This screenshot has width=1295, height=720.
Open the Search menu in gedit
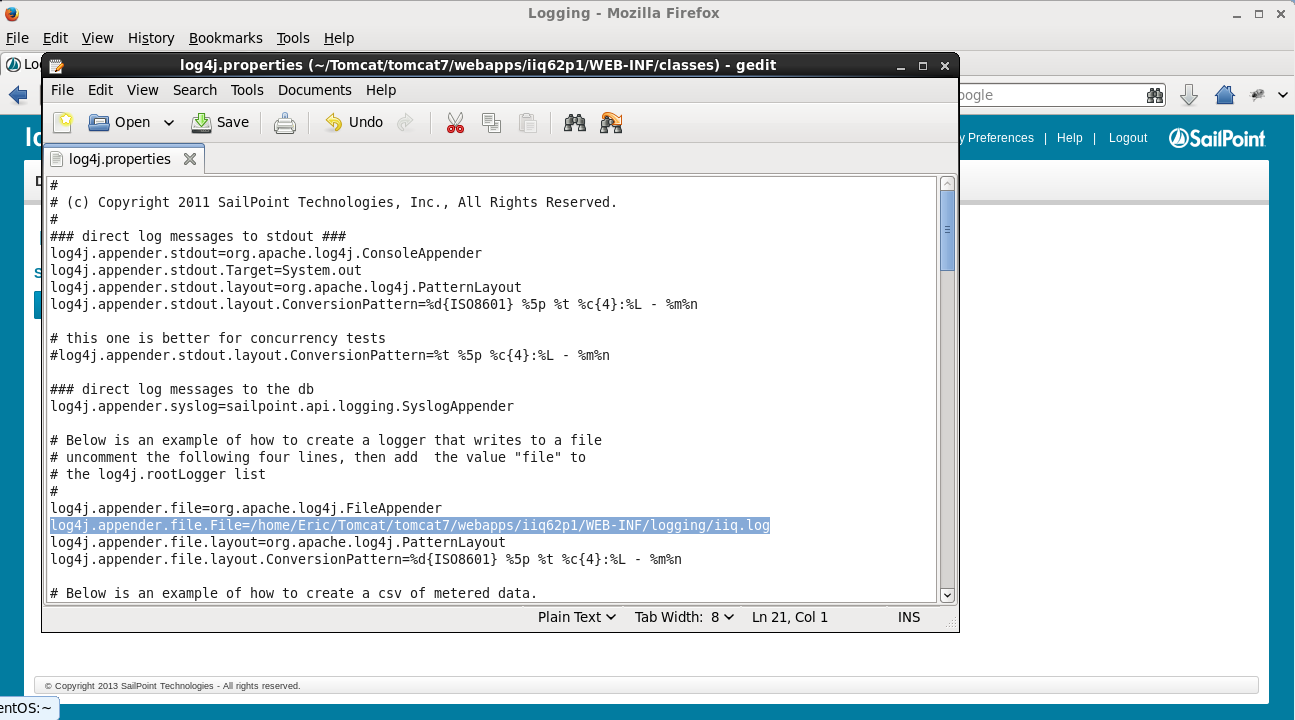click(x=194, y=90)
